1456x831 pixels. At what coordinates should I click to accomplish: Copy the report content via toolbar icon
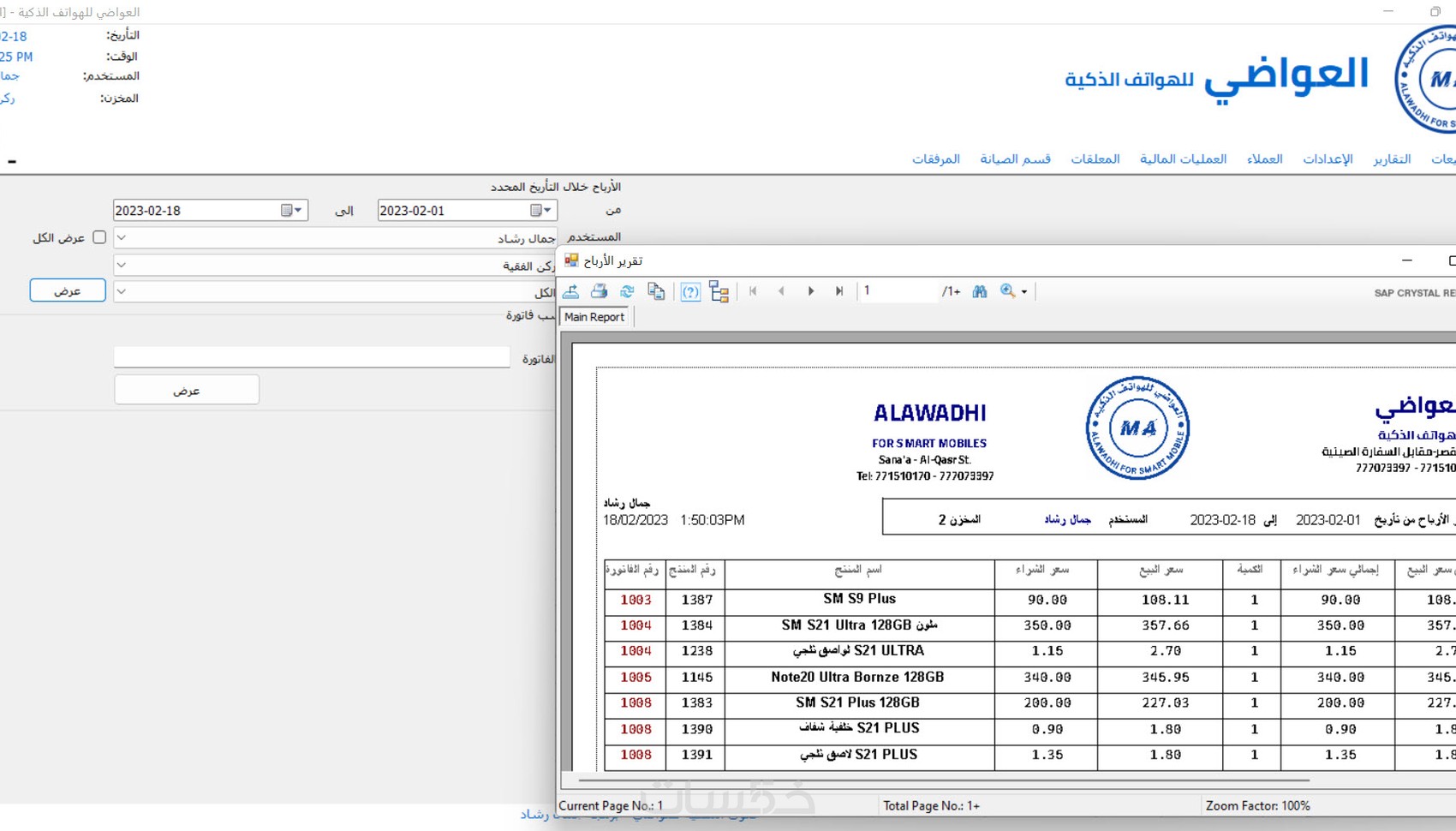[656, 291]
